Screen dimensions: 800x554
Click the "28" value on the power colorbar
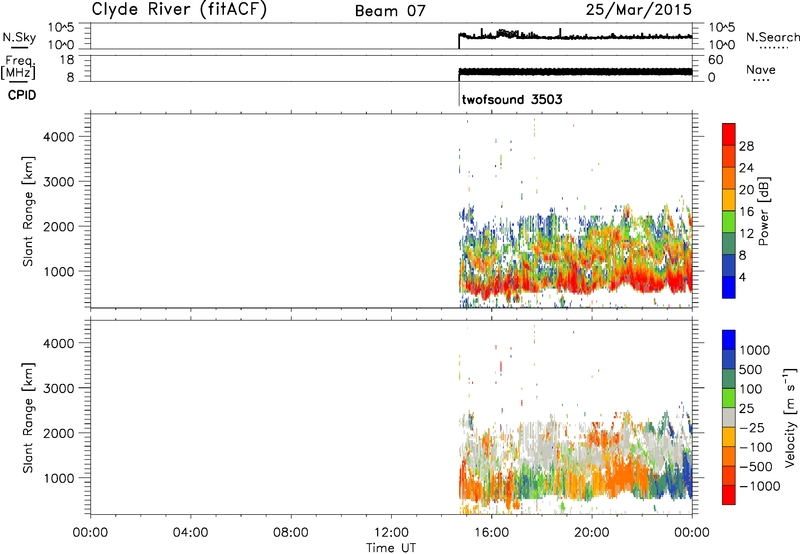point(746,146)
